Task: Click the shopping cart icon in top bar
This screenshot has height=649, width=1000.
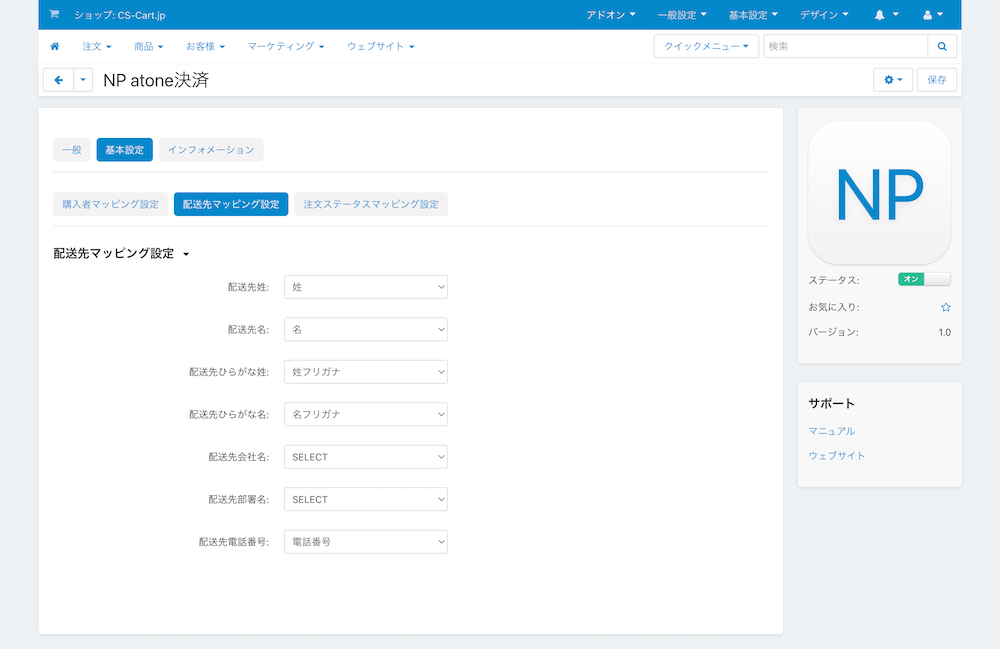Action: [54, 14]
